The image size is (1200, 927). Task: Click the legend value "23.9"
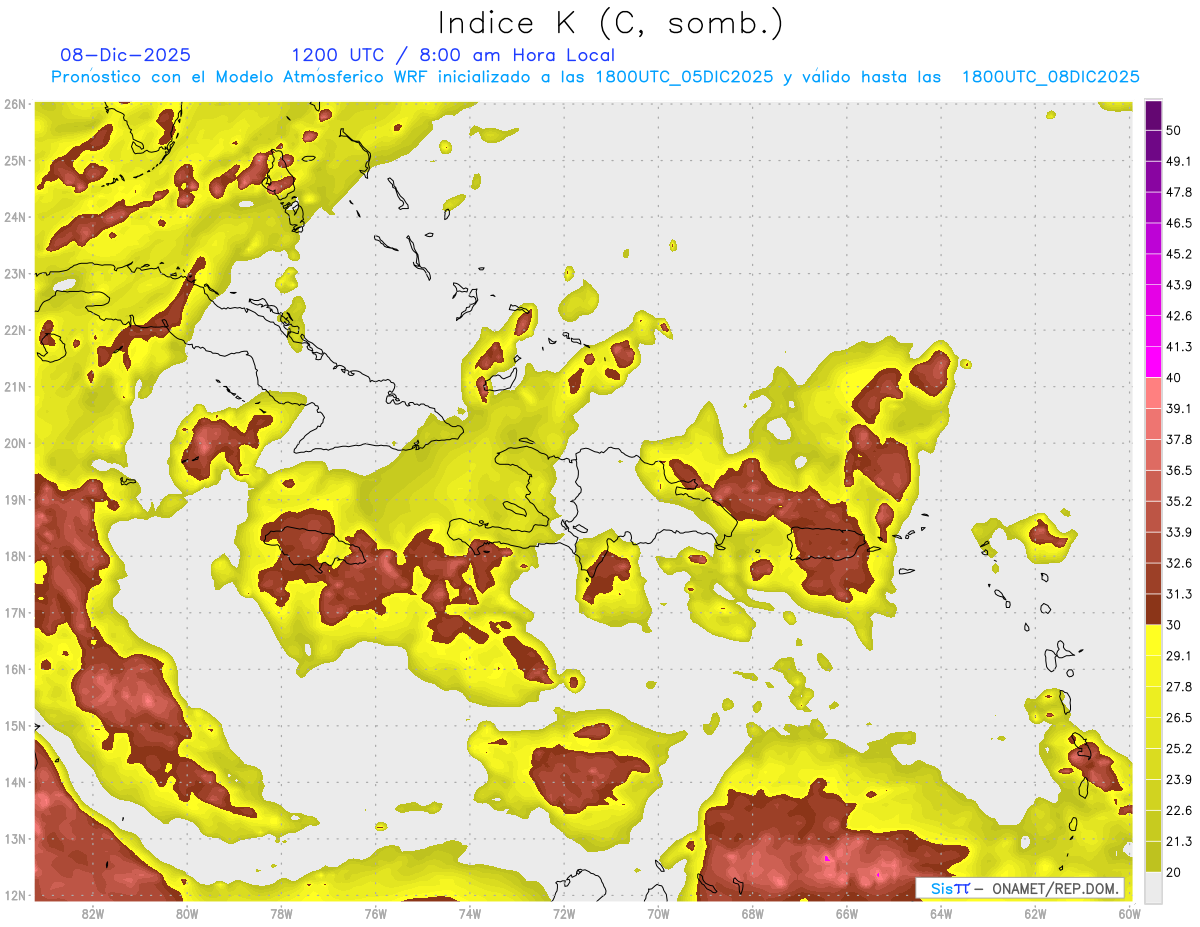pos(1178,780)
